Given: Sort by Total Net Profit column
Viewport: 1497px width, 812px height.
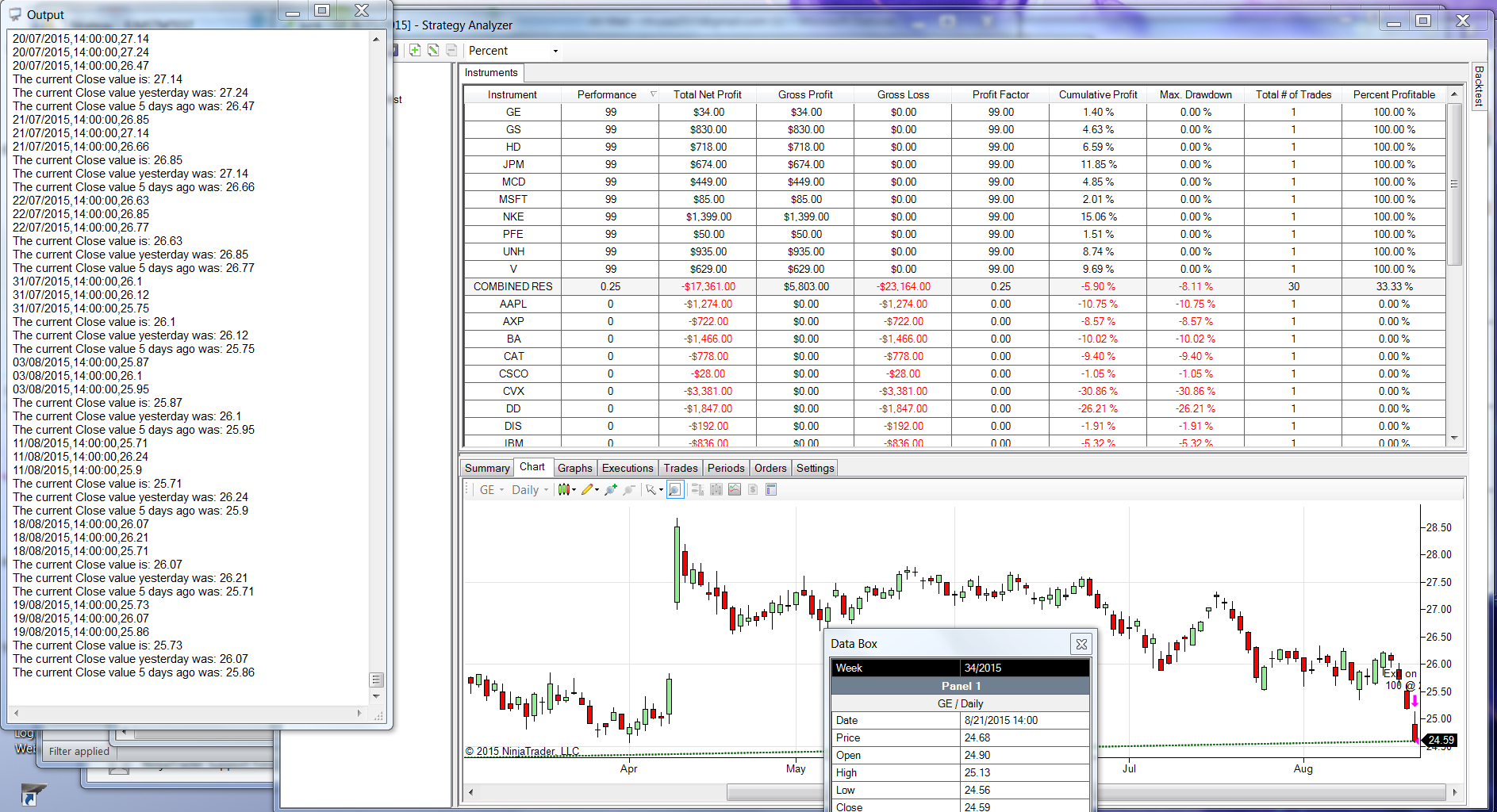Looking at the screenshot, I should (x=708, y=94).
